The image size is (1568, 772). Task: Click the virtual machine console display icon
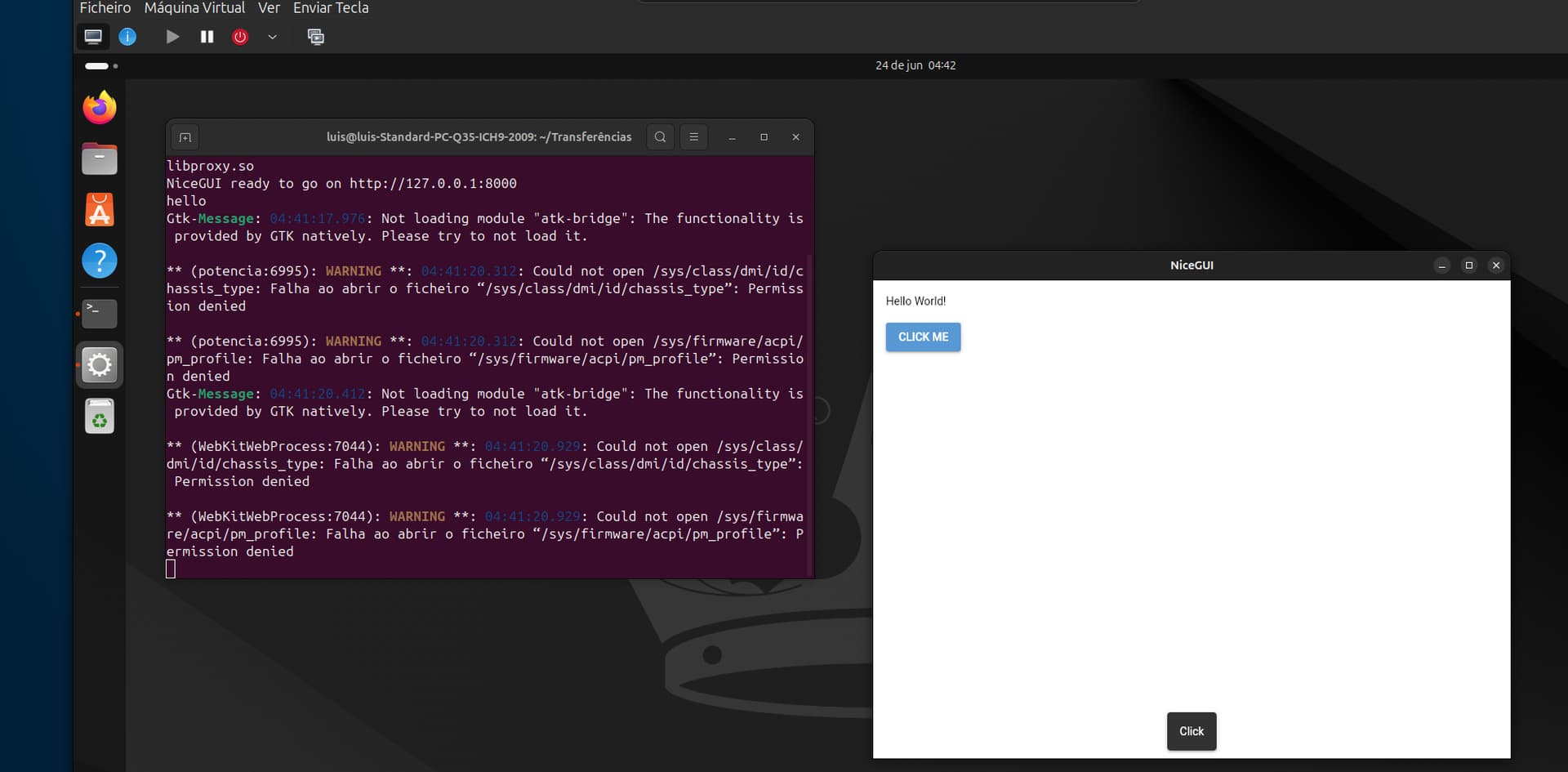point(93,37)
